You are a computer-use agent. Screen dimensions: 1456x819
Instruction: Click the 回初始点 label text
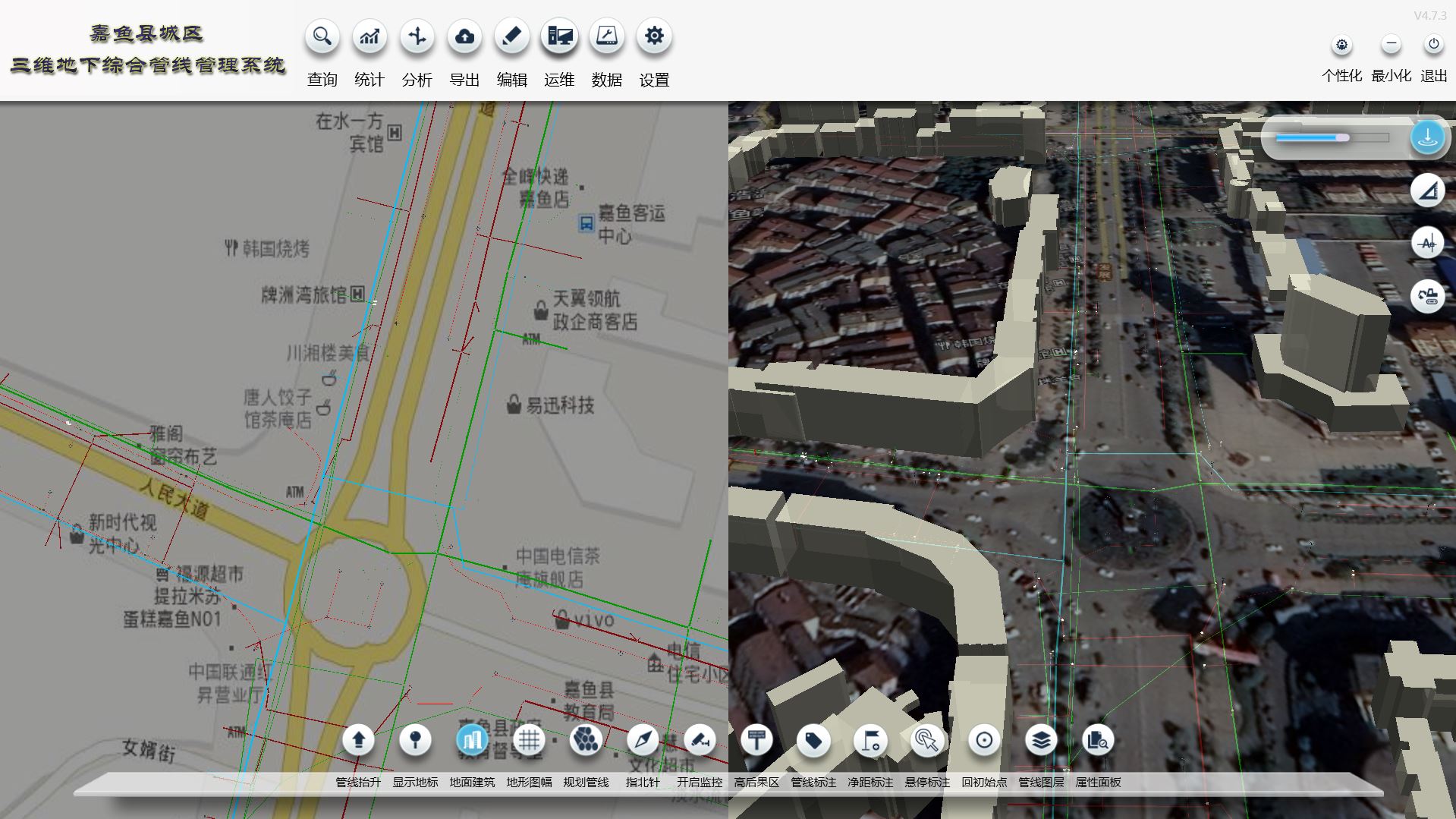(984, 783)
